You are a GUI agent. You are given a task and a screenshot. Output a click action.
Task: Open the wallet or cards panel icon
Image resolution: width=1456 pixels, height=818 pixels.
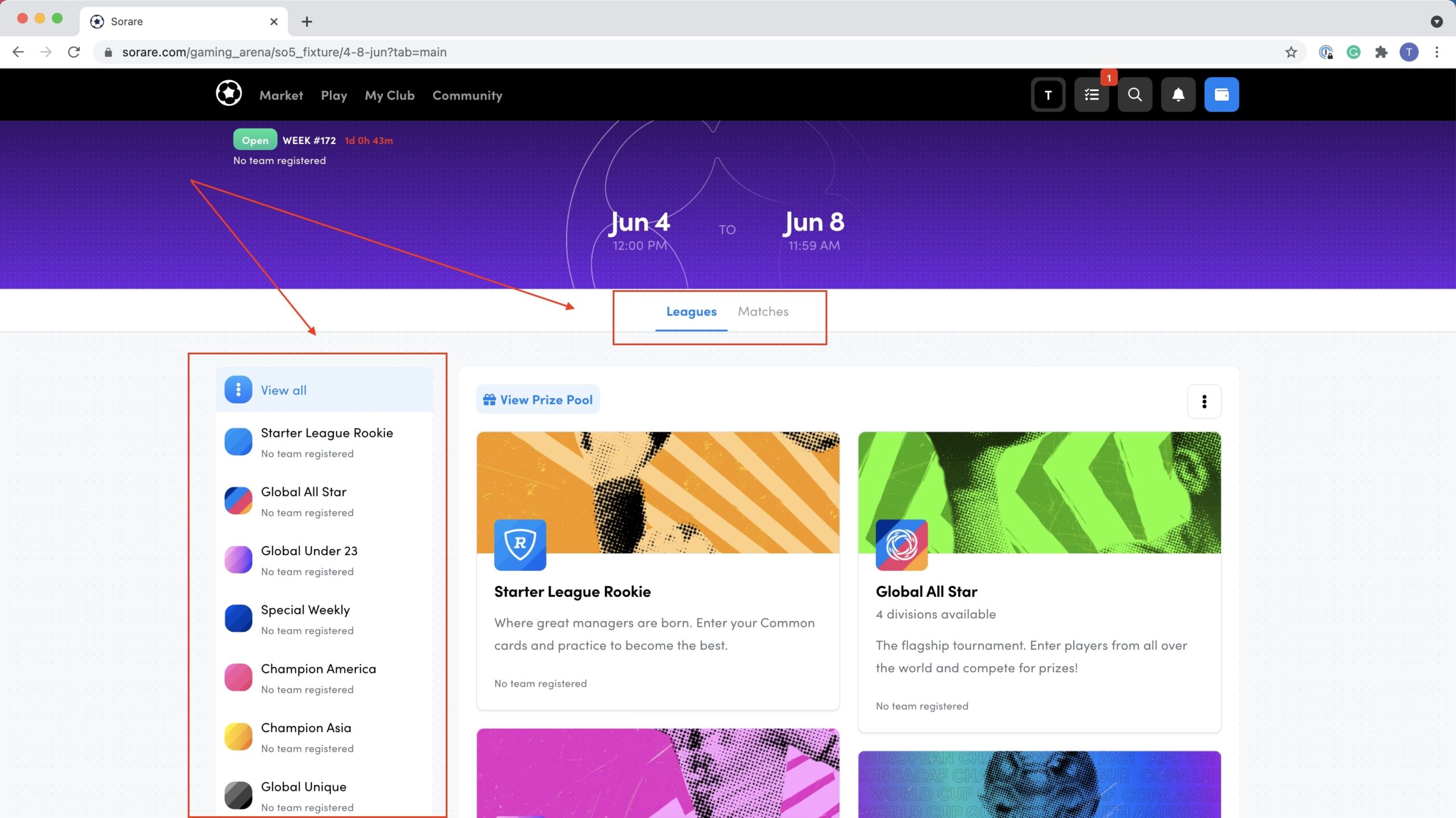tap(1221, 94)
